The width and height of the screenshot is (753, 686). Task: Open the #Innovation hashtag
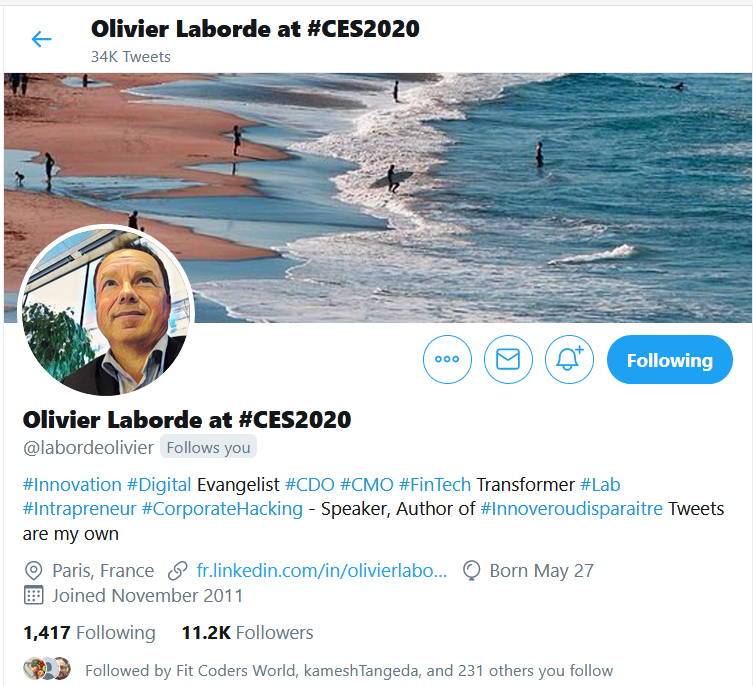pos(72,485)
